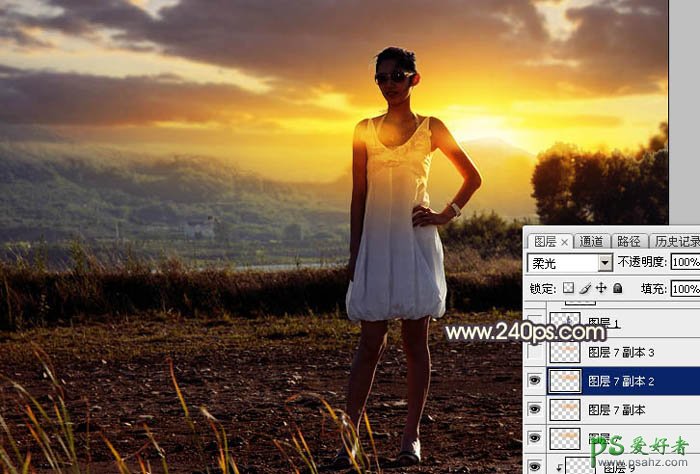The width and height of the screenshot is (700, 474).
Task: Hide the 图层 7 副本 layer
Action: click(535, 410)
